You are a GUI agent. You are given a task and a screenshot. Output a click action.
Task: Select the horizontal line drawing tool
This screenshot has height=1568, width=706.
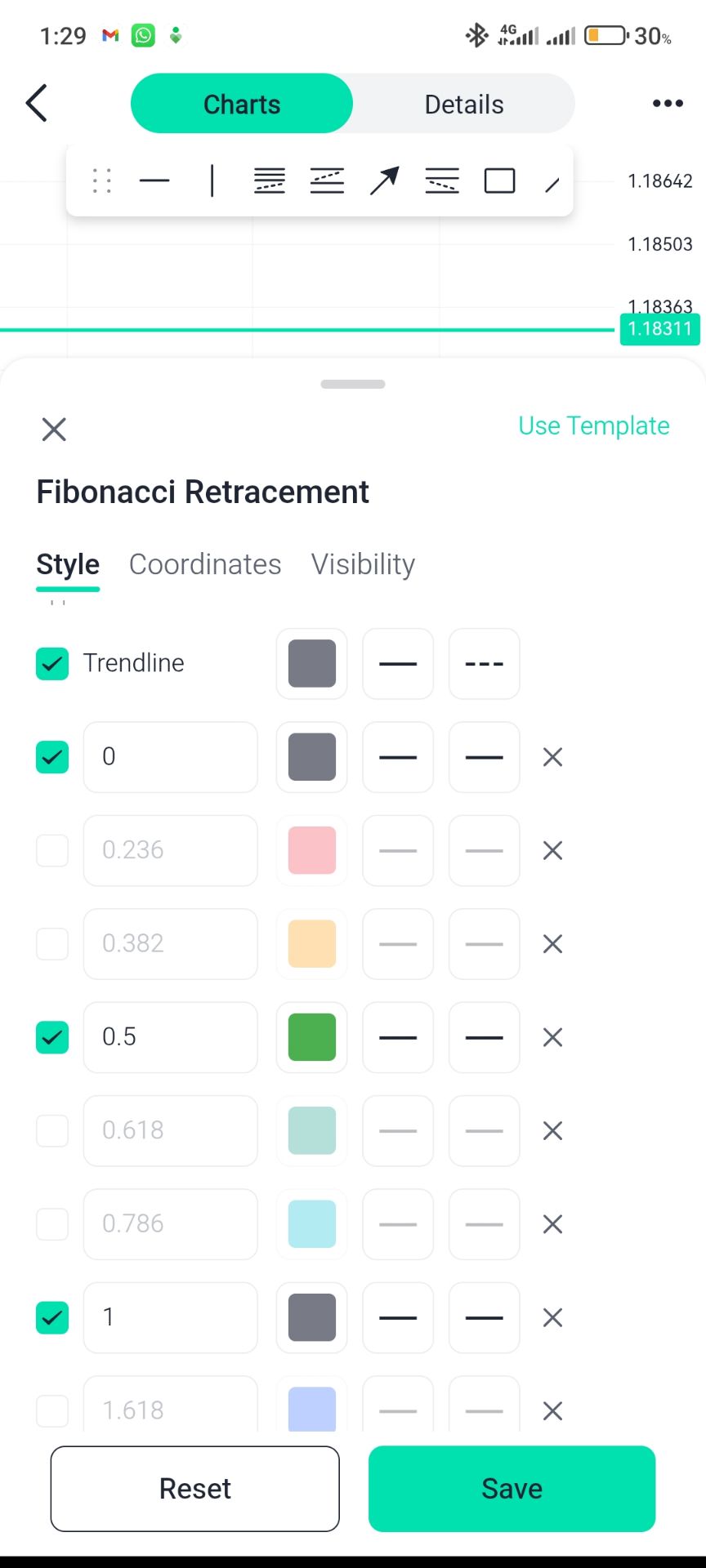click(x=154, y=180)
